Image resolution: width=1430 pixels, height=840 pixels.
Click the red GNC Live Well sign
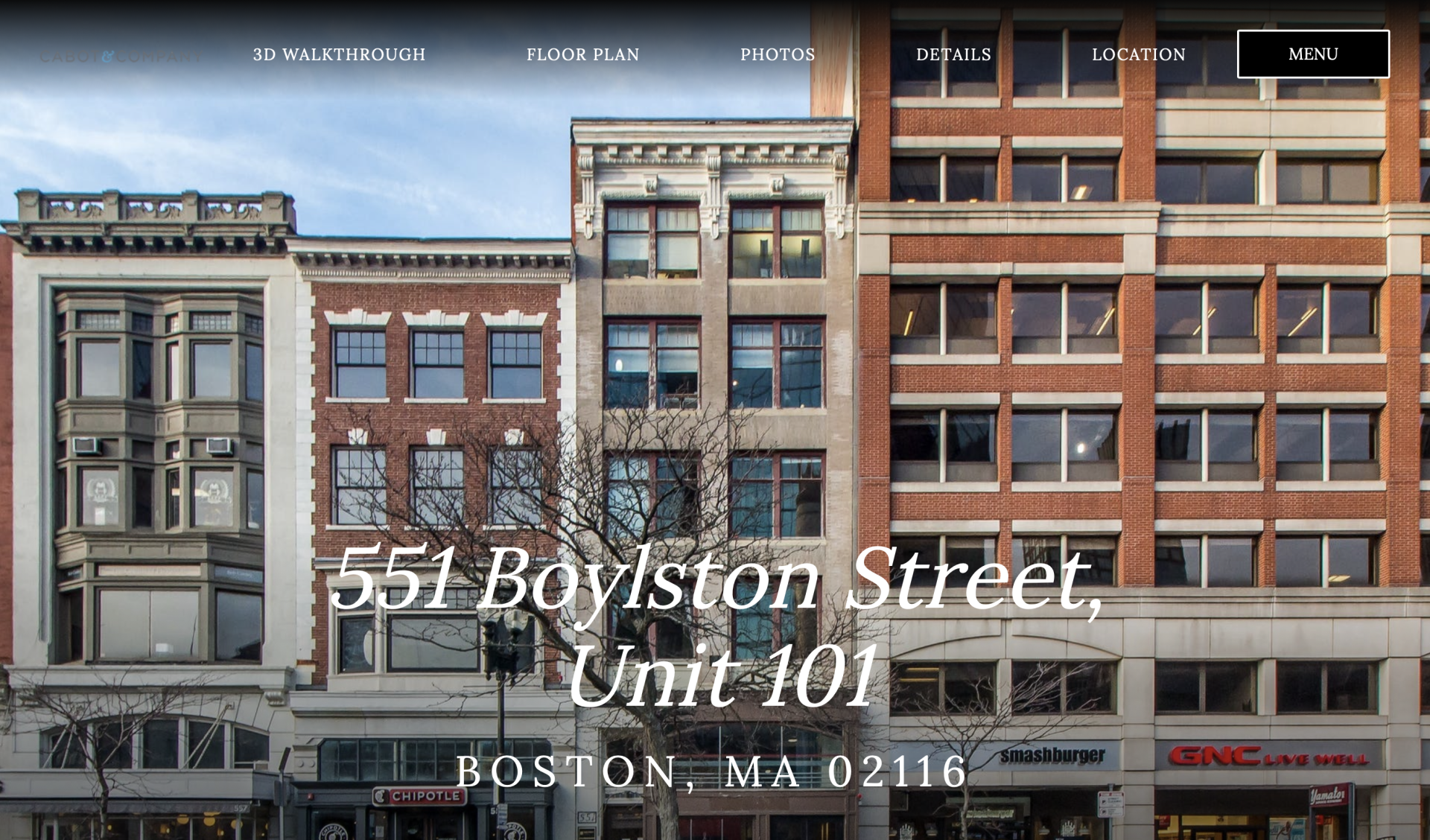(1268, 757)
